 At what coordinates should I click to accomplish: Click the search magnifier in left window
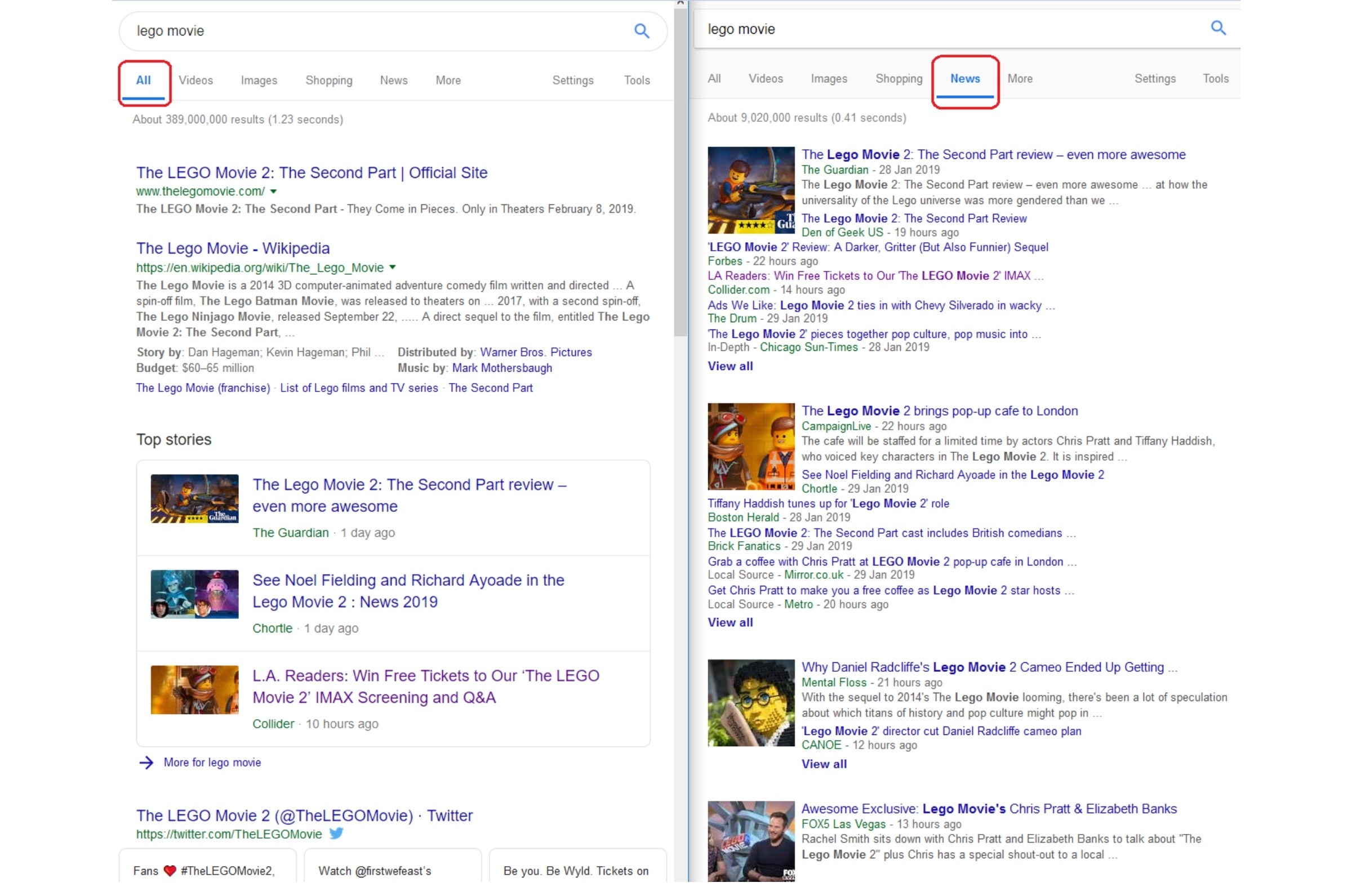(642, 31)
